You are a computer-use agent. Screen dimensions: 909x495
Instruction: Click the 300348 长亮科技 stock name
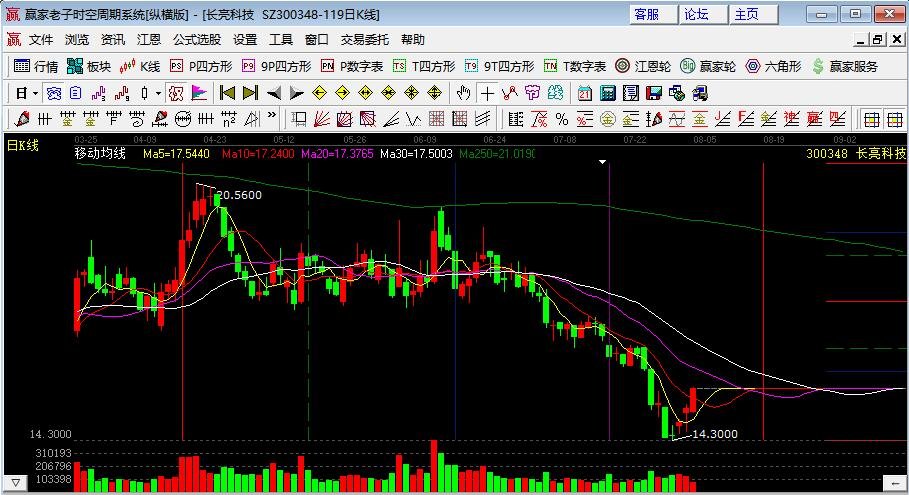tap(856, 153)
